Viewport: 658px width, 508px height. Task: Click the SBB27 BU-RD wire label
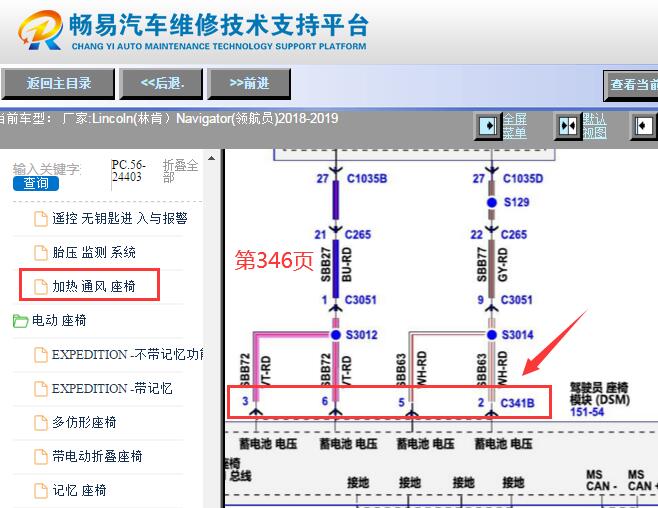[x=336, y=264]
